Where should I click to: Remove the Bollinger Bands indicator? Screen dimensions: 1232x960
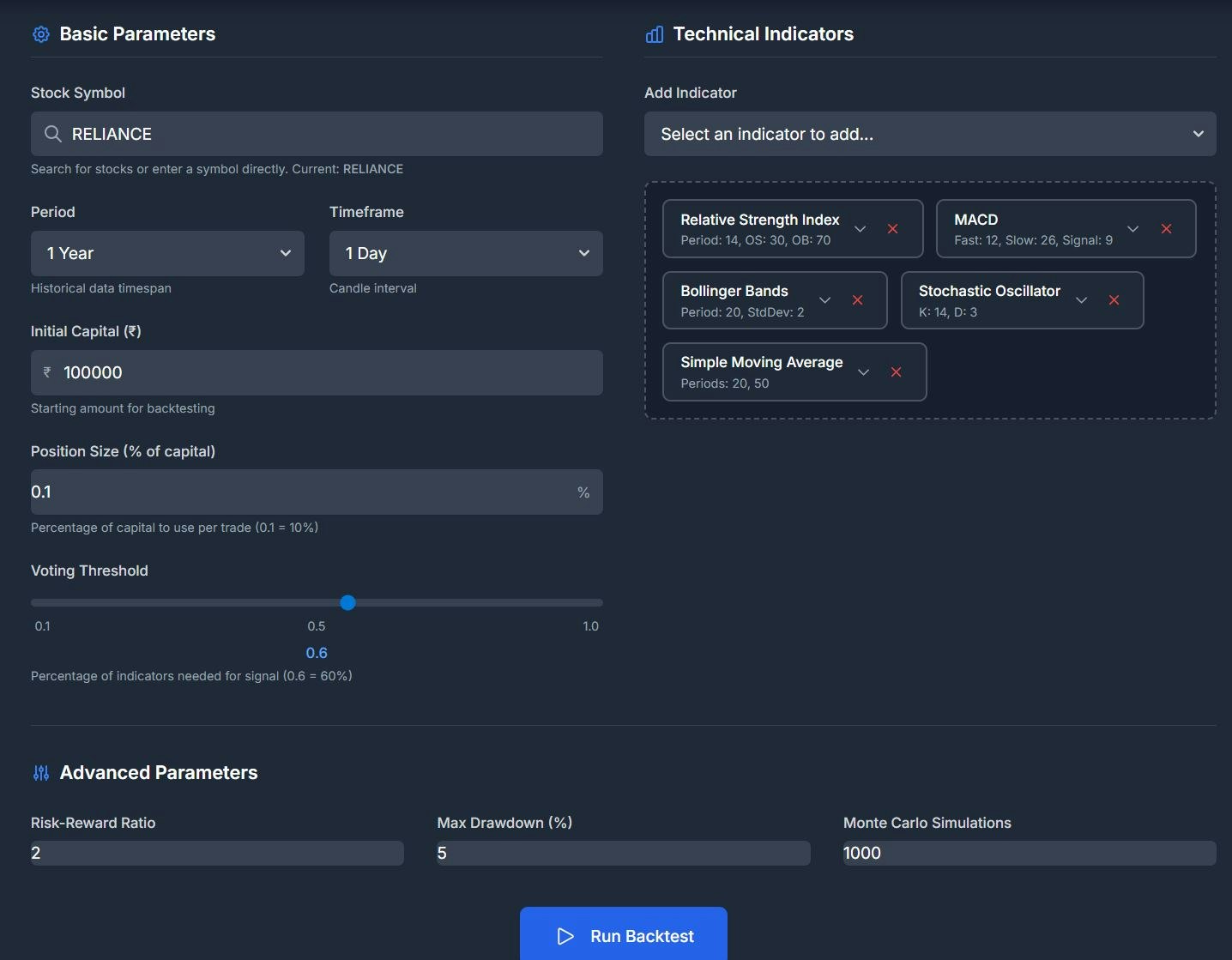click(858, 300)
